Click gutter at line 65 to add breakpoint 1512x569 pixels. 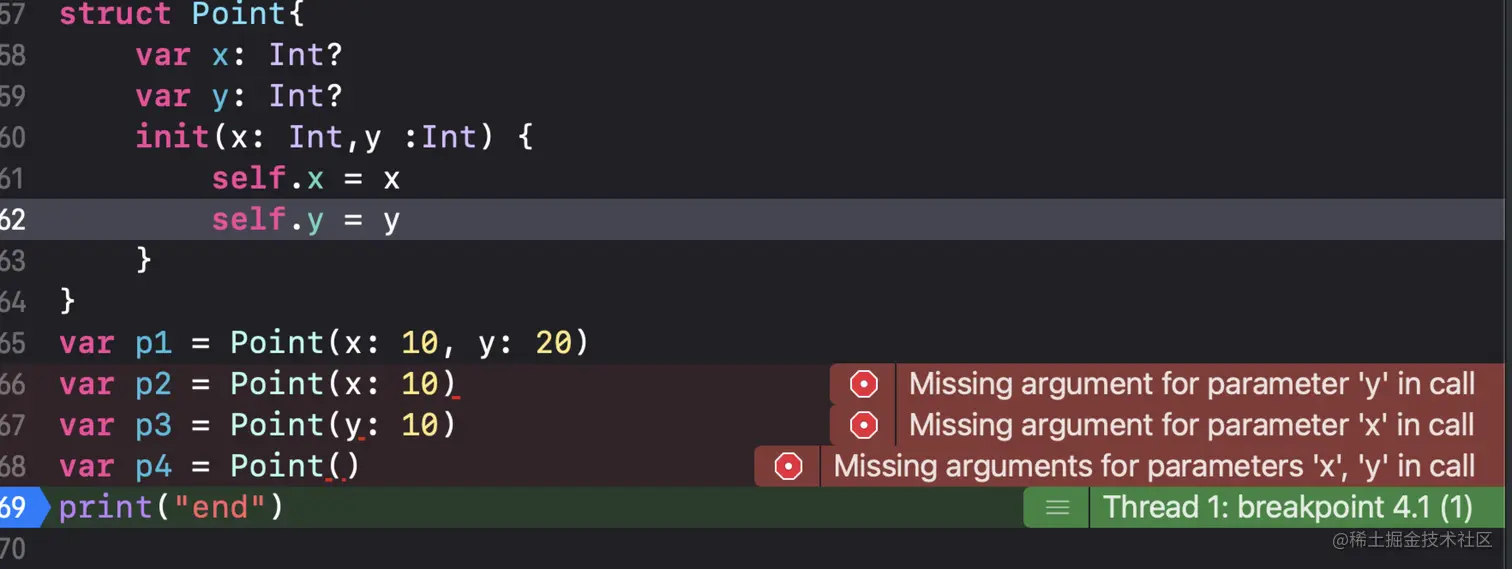(13, 343)
